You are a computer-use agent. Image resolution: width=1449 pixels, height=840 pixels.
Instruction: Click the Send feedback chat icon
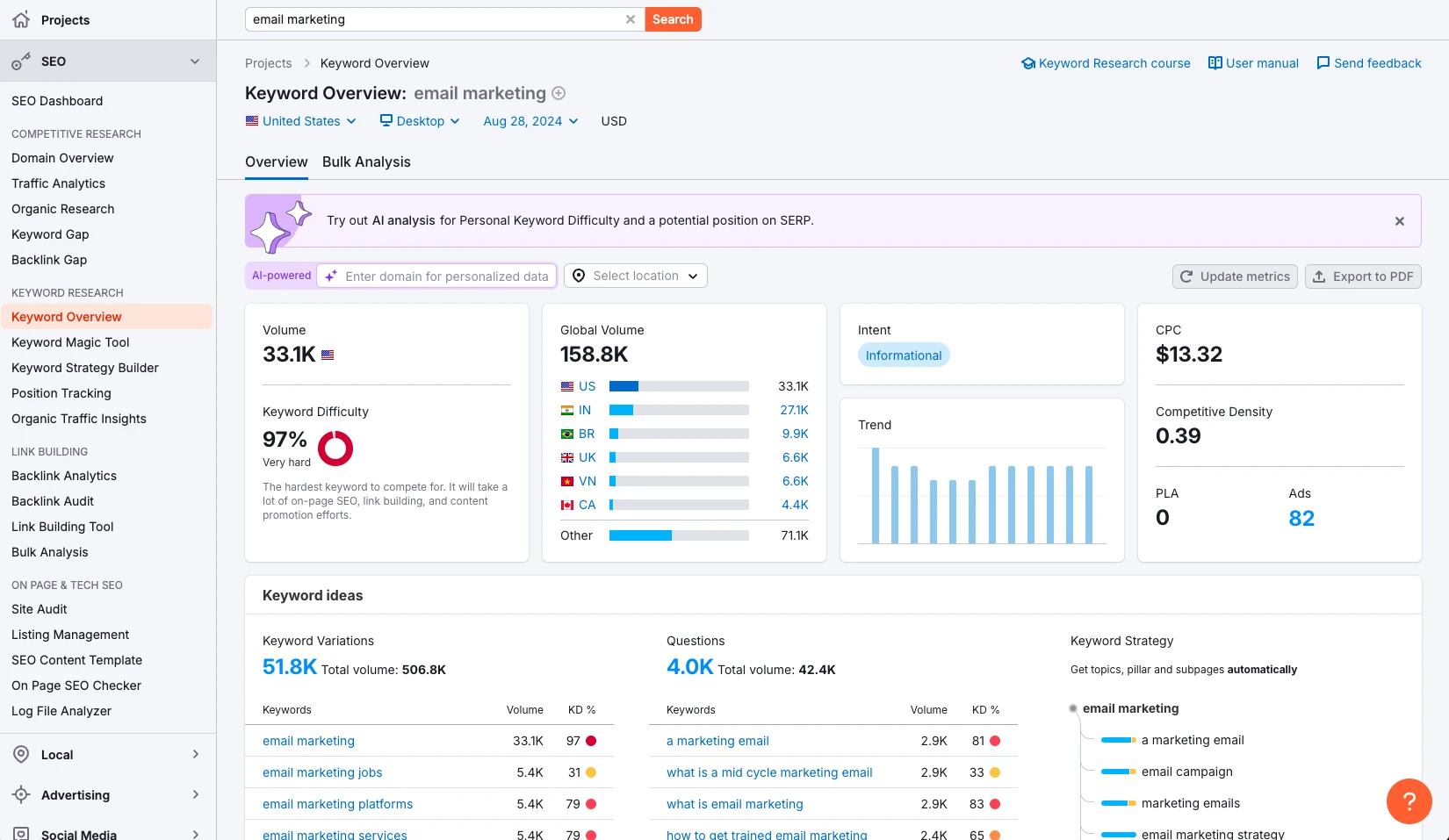1323,63
